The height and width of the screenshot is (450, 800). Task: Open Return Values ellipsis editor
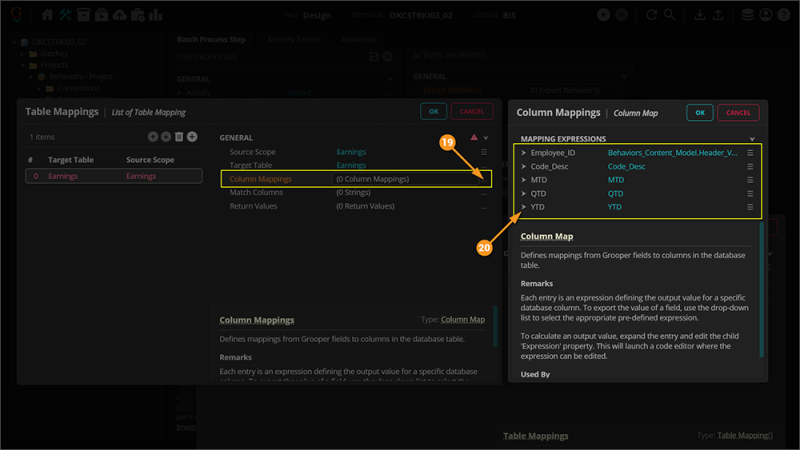pos(484,206)
